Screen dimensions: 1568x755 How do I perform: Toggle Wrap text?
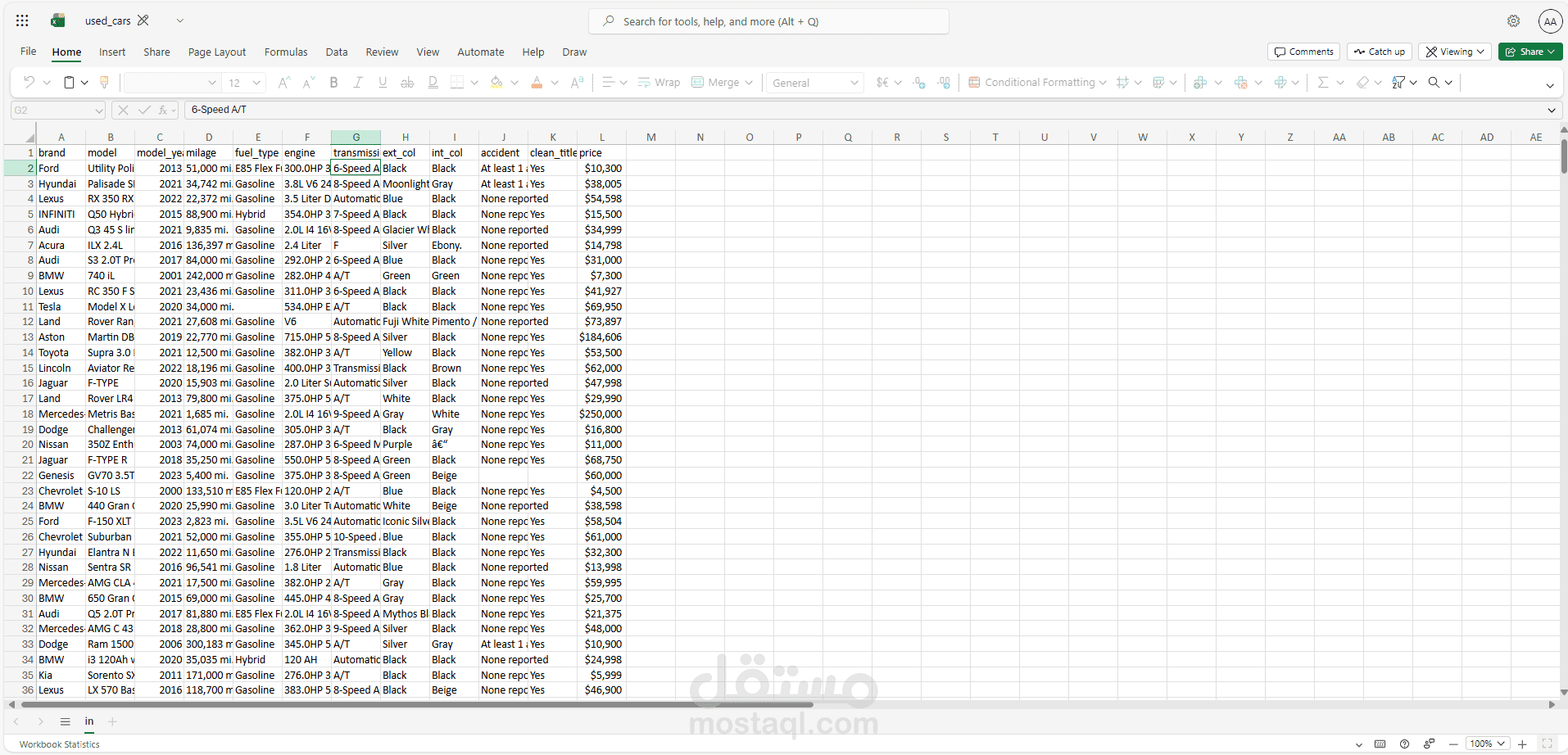[x=659, y=83]
